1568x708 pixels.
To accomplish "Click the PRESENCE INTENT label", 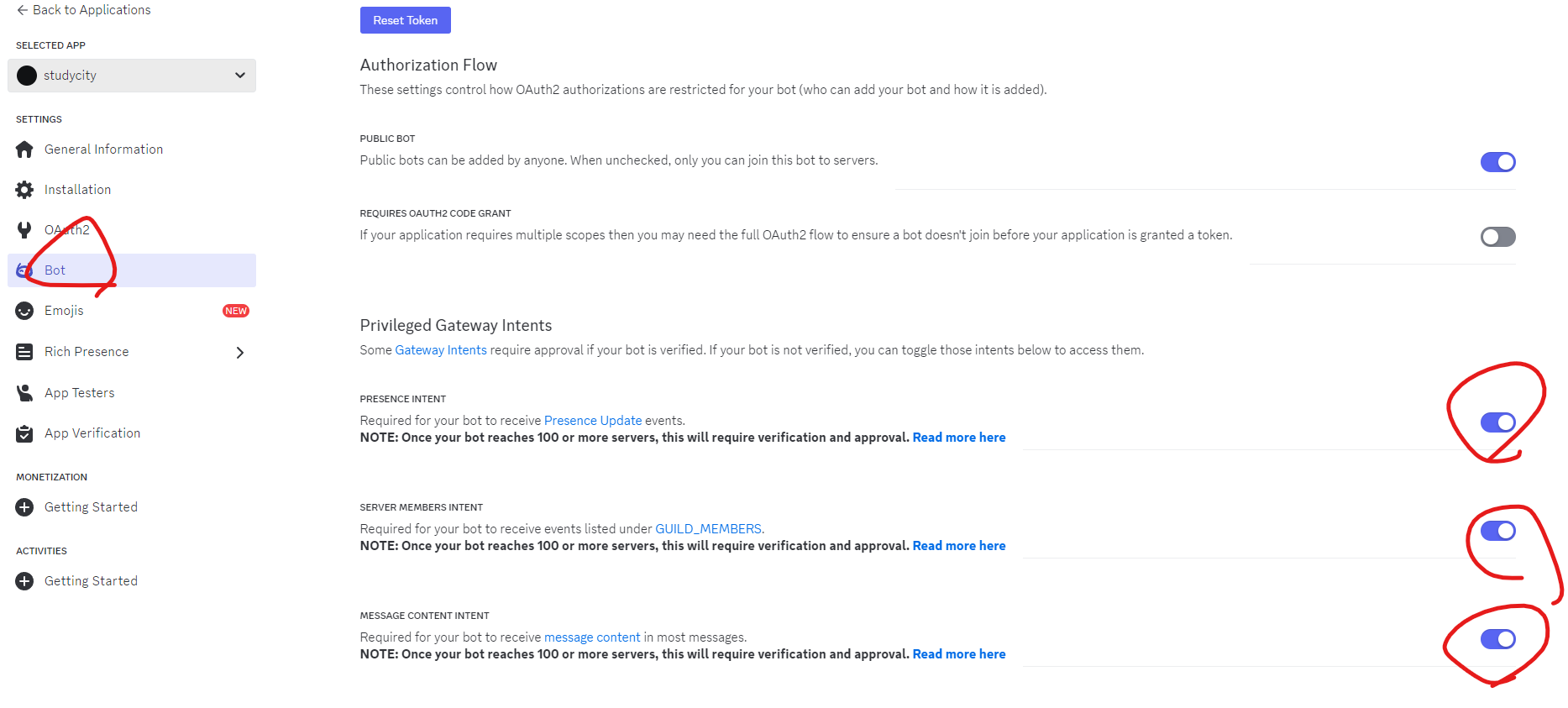I will [403, 399].
